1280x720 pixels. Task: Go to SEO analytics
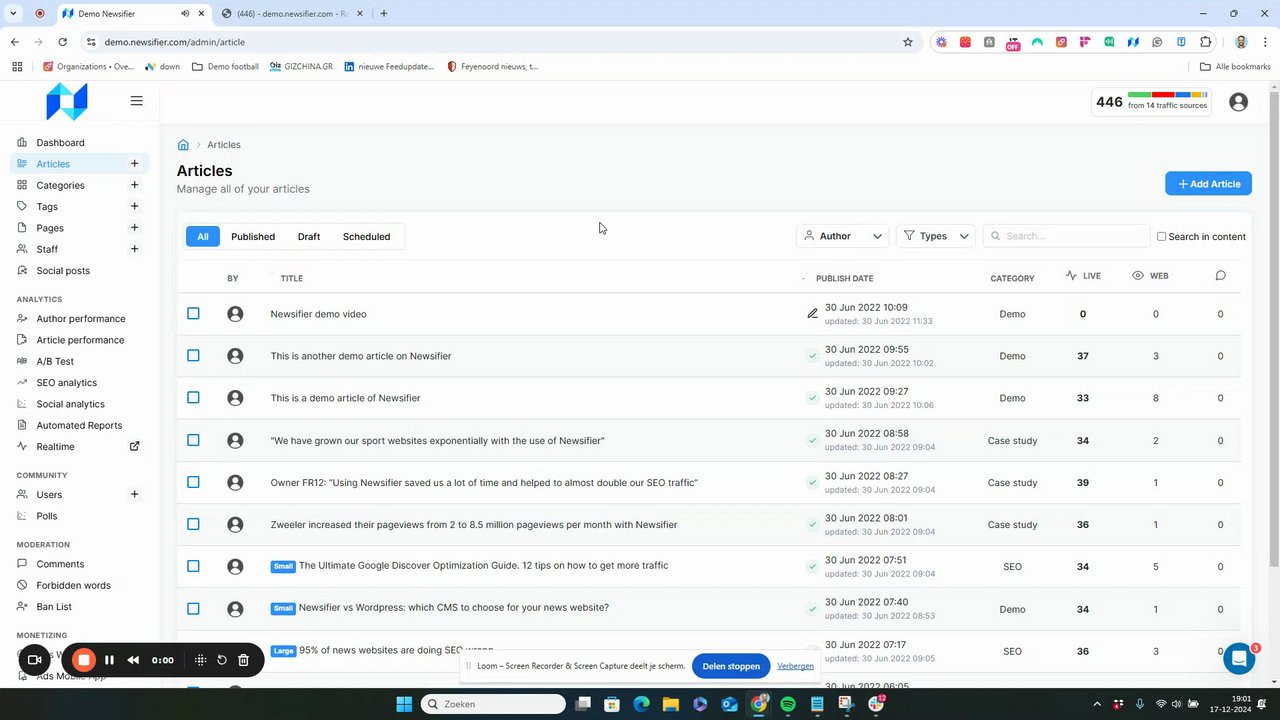click(x=67, y=383)
